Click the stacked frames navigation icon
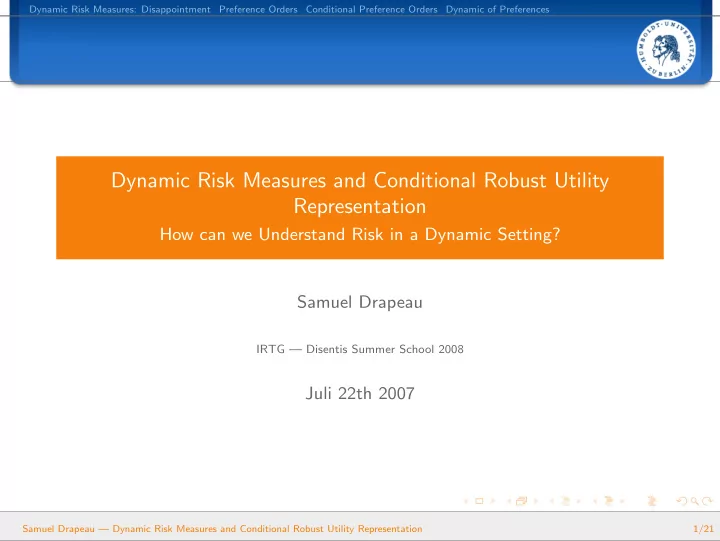The image size is (720, 541). point(522,501)
